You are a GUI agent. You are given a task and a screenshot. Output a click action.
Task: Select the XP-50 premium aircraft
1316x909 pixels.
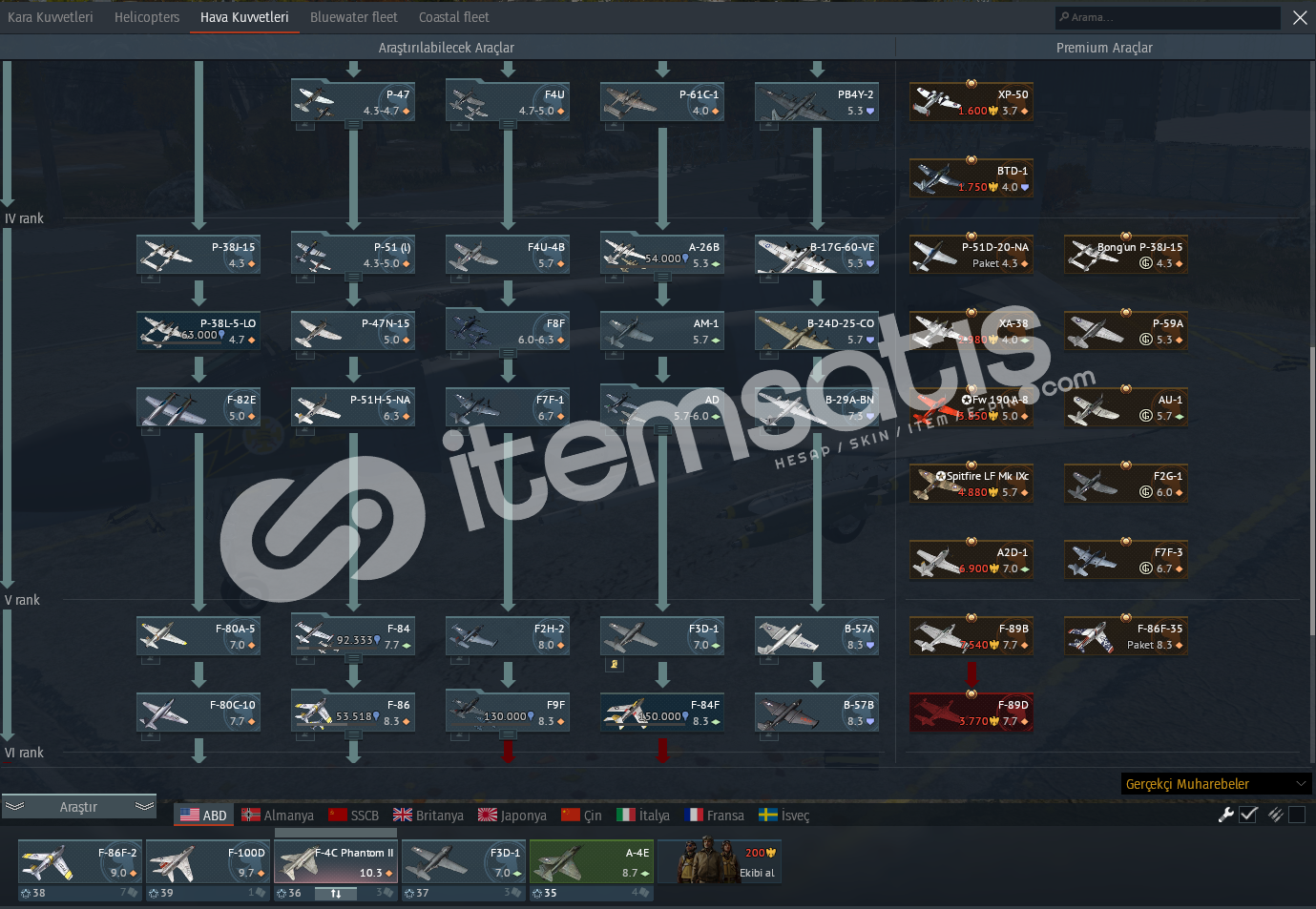pos(971,102)
